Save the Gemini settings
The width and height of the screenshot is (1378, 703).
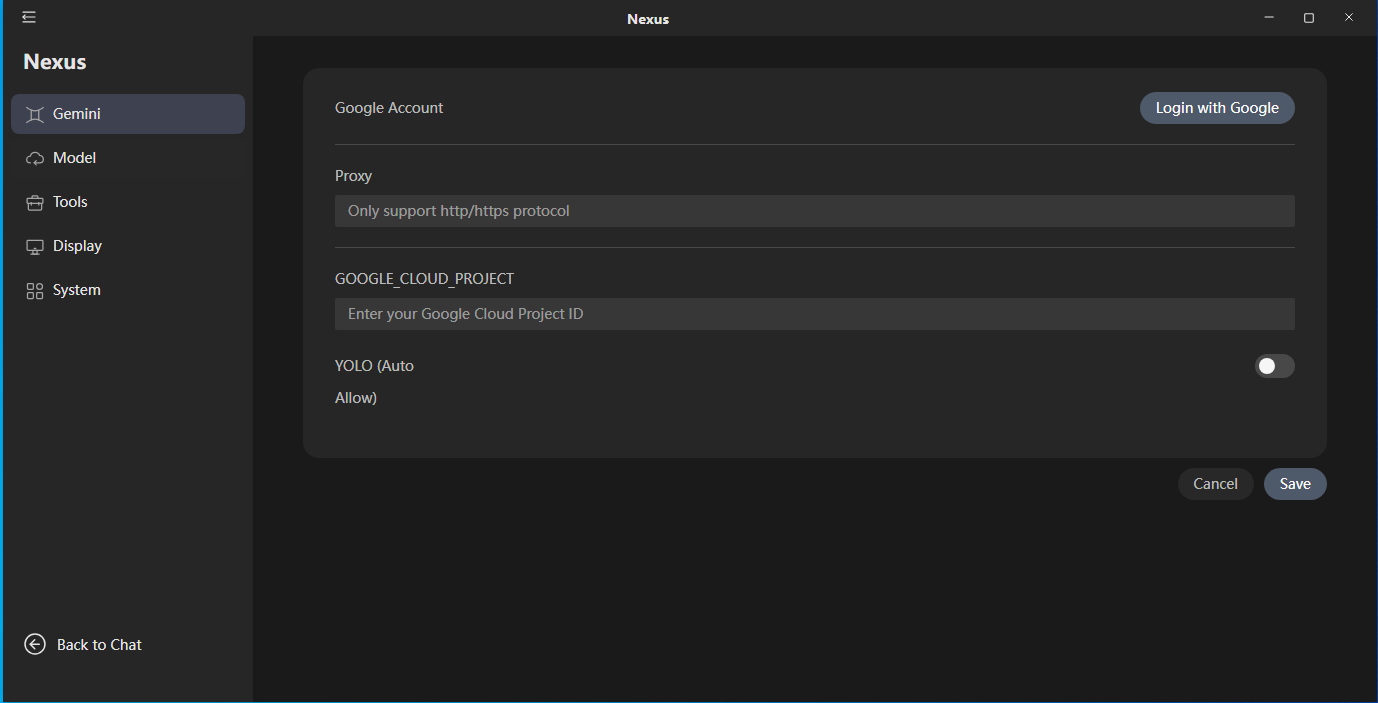[1295, 484]
